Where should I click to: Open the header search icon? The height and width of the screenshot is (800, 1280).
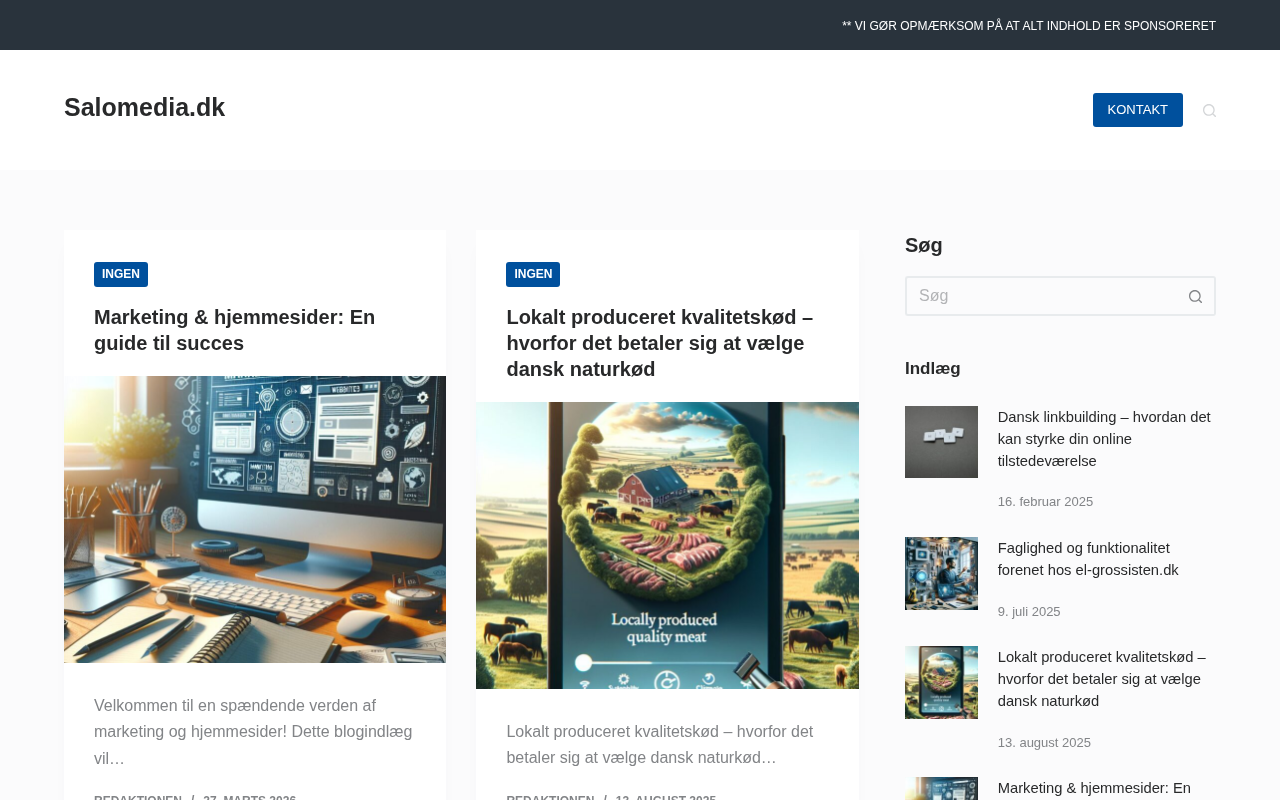click(x=1209, y=110)
